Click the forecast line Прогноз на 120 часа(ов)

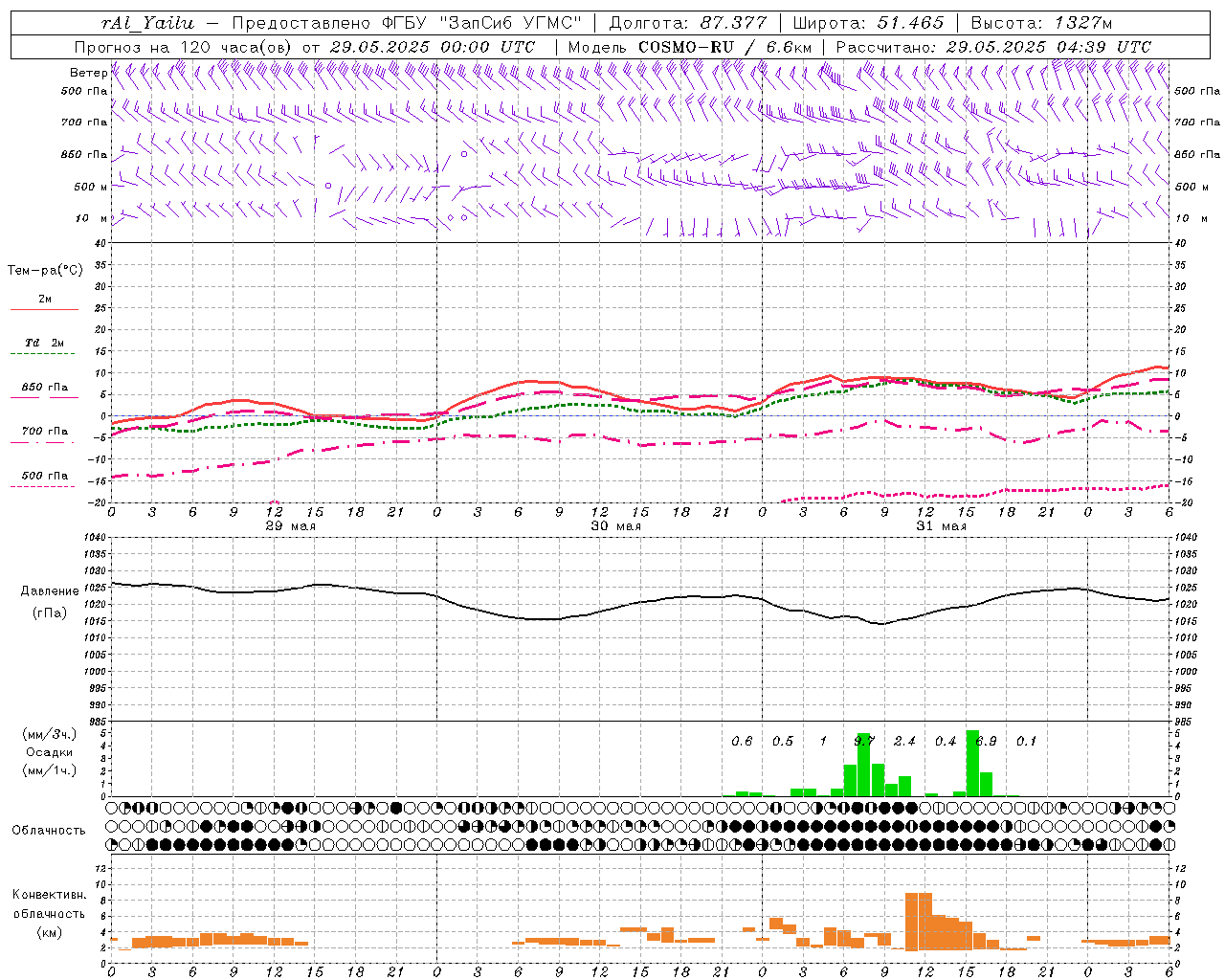coord(184,47)
